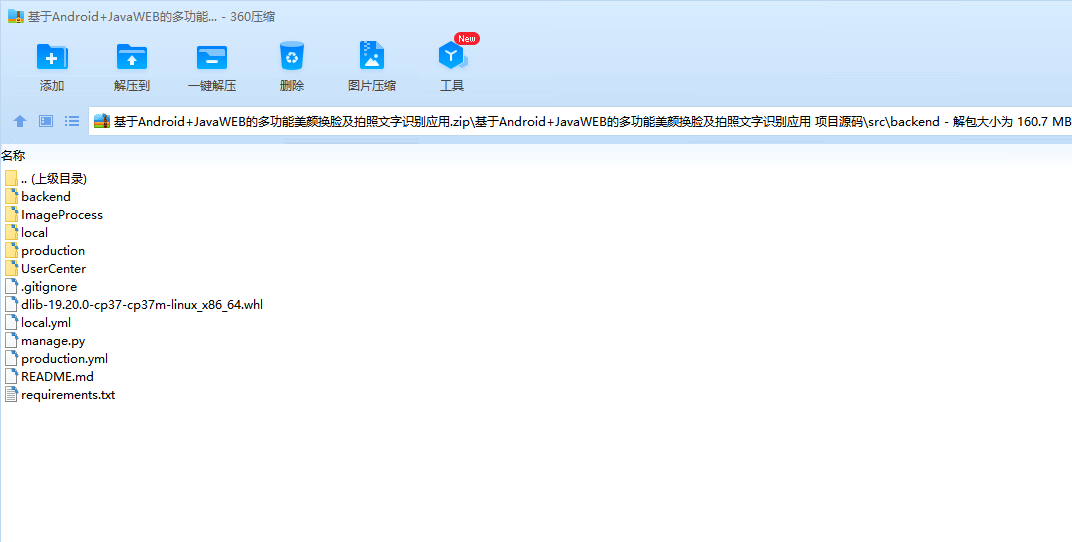The height and width of the screenshot is (542, 1072).
Task: Go up one directory with arrow icon
Action: point(20,121)
